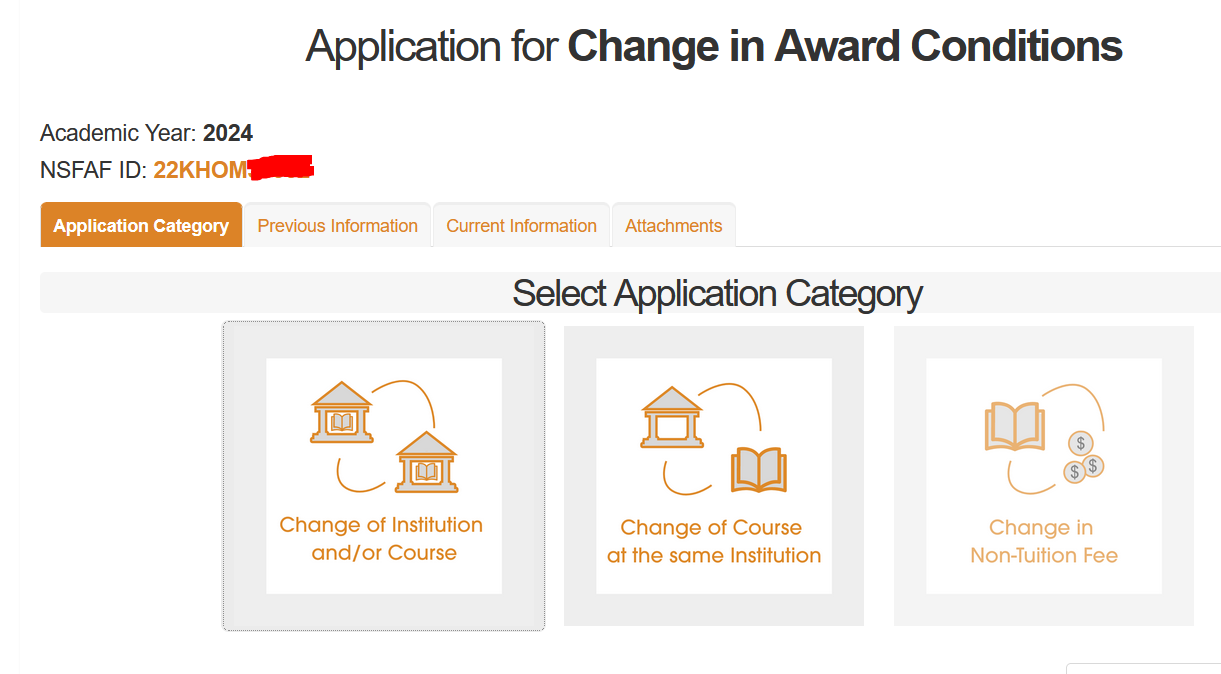Viewport: 1221px width, 674px height.
Task: Click the upper institution building icon
Action: pyautogui.click(x=342, y=413)
